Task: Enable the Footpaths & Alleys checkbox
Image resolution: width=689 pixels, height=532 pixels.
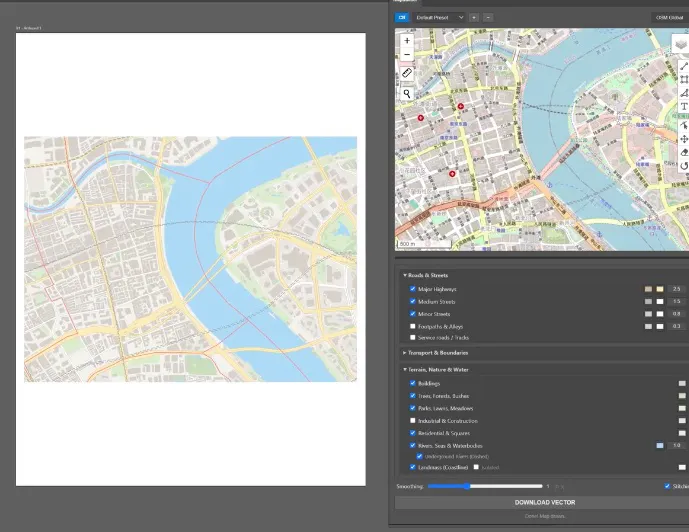Action: (x=413, y=326)
